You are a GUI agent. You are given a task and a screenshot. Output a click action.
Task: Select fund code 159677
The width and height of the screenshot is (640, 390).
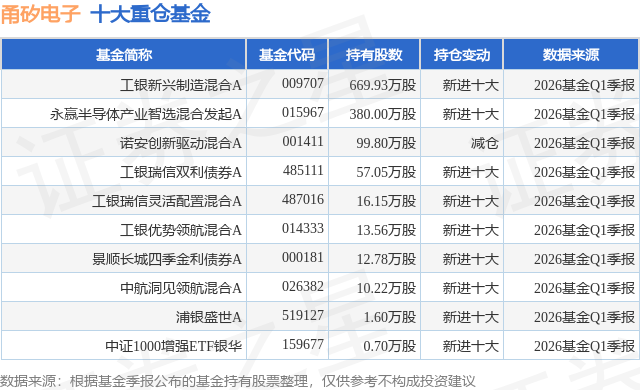302,344
